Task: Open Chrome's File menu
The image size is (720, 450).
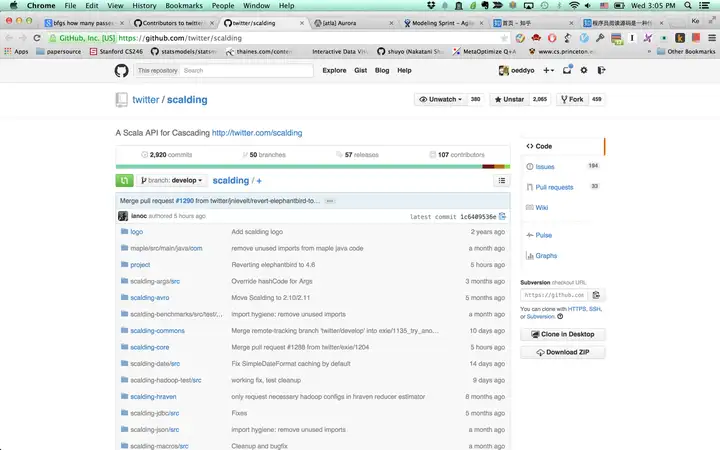Action: 70,6
